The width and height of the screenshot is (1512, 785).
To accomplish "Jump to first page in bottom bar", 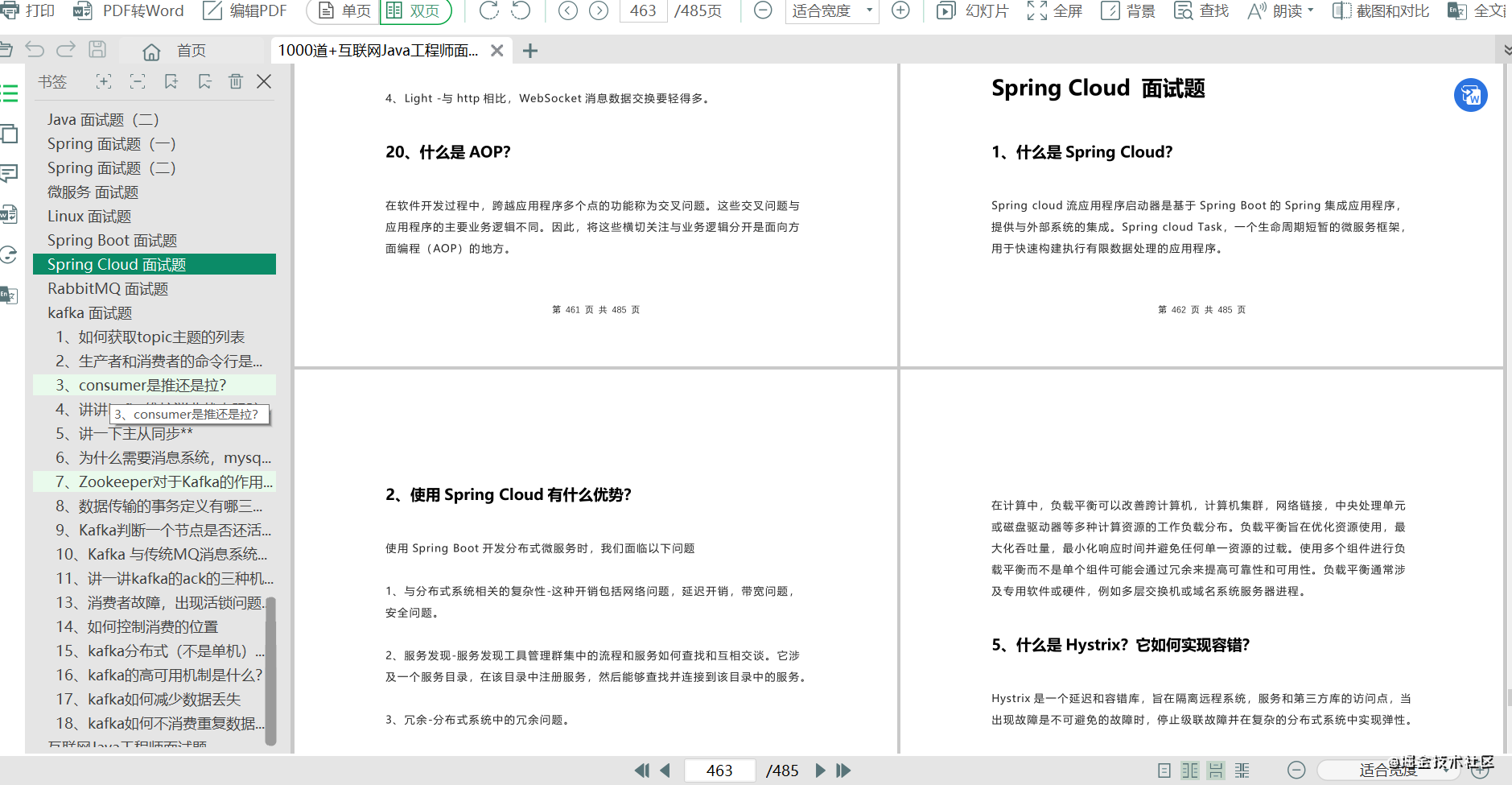I will point(641,771).
